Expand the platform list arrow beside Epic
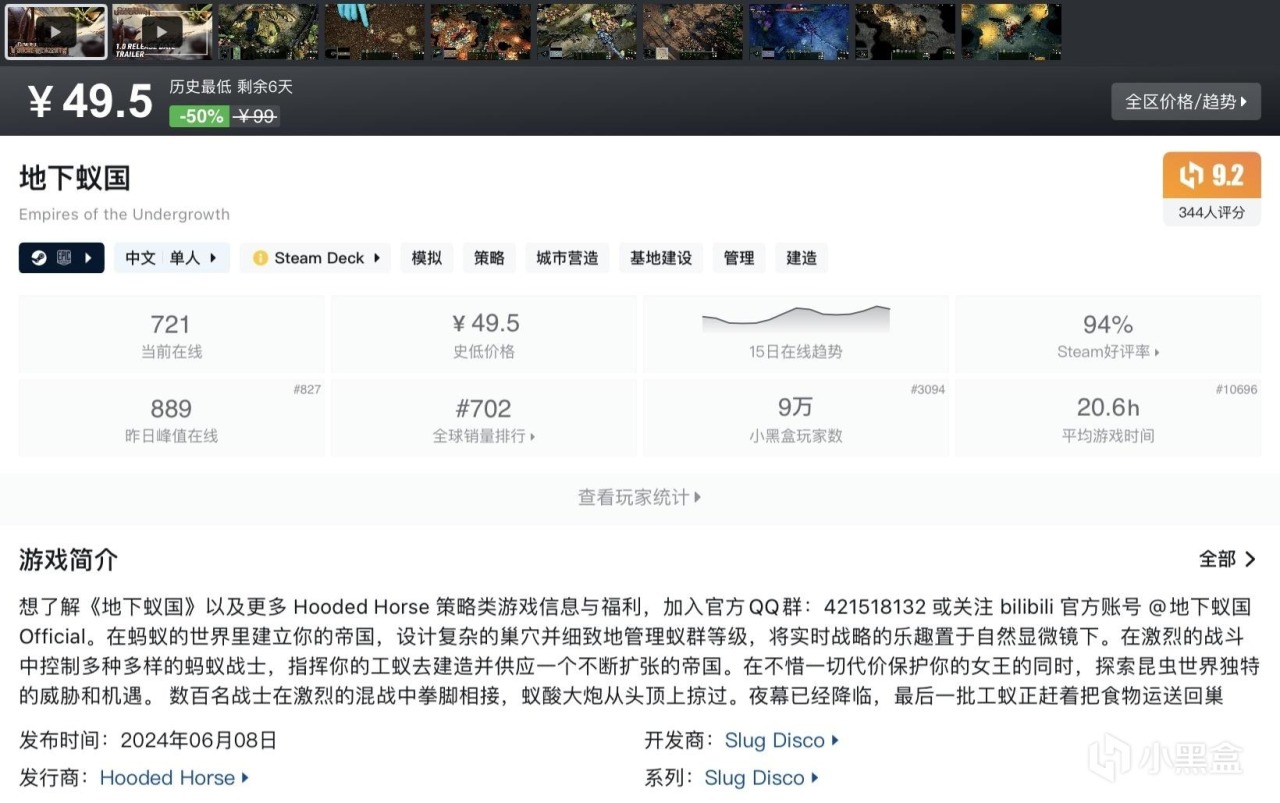The height and width of the screenshot is (803, 1280). pyautogui.click(x=88, y=258)
